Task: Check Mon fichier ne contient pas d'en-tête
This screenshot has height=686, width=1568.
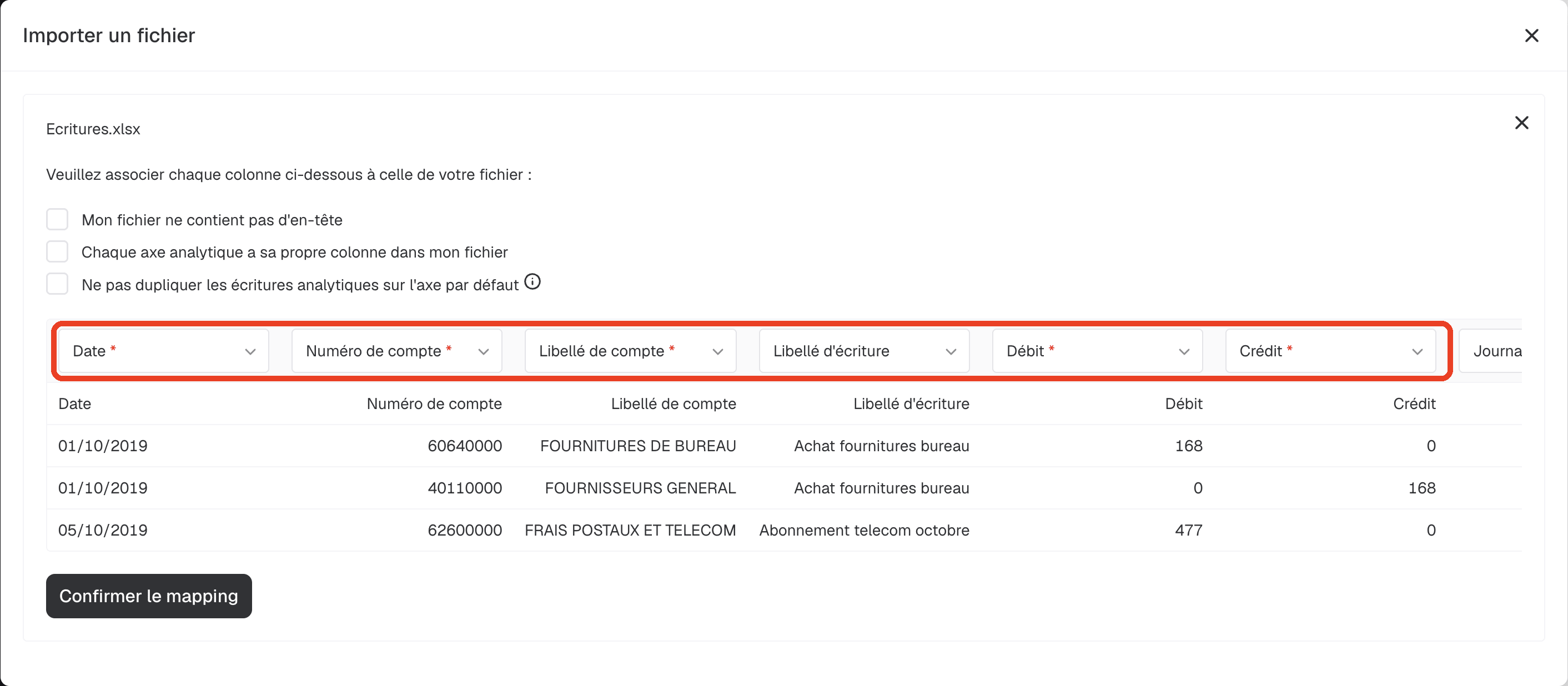Action: (x=57, y=219)
